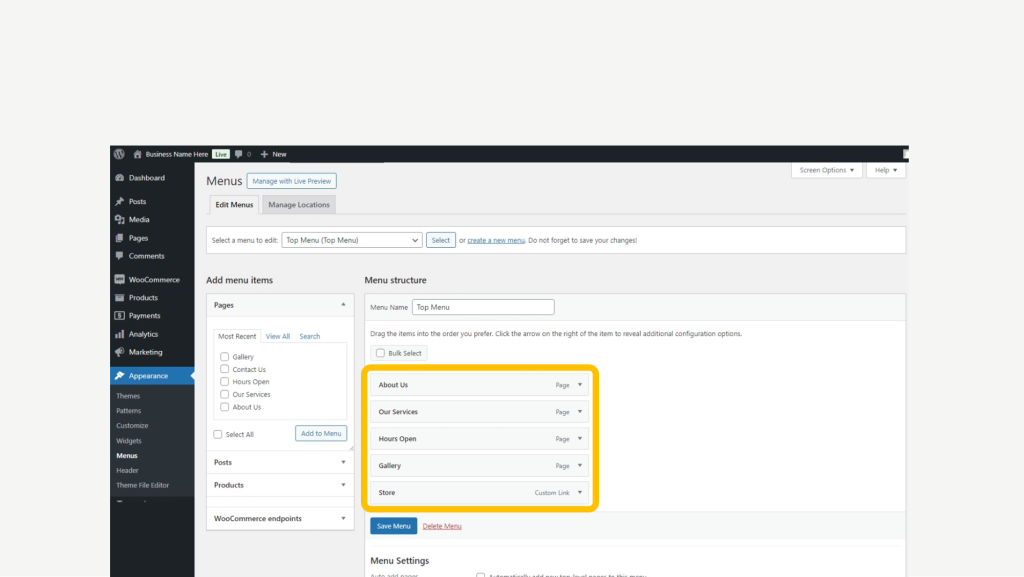Check the Our Services page checkbox
Image resolution: width=1024 pixels, height=577 pixels.
pyautogui.click(x=225, y=394)
